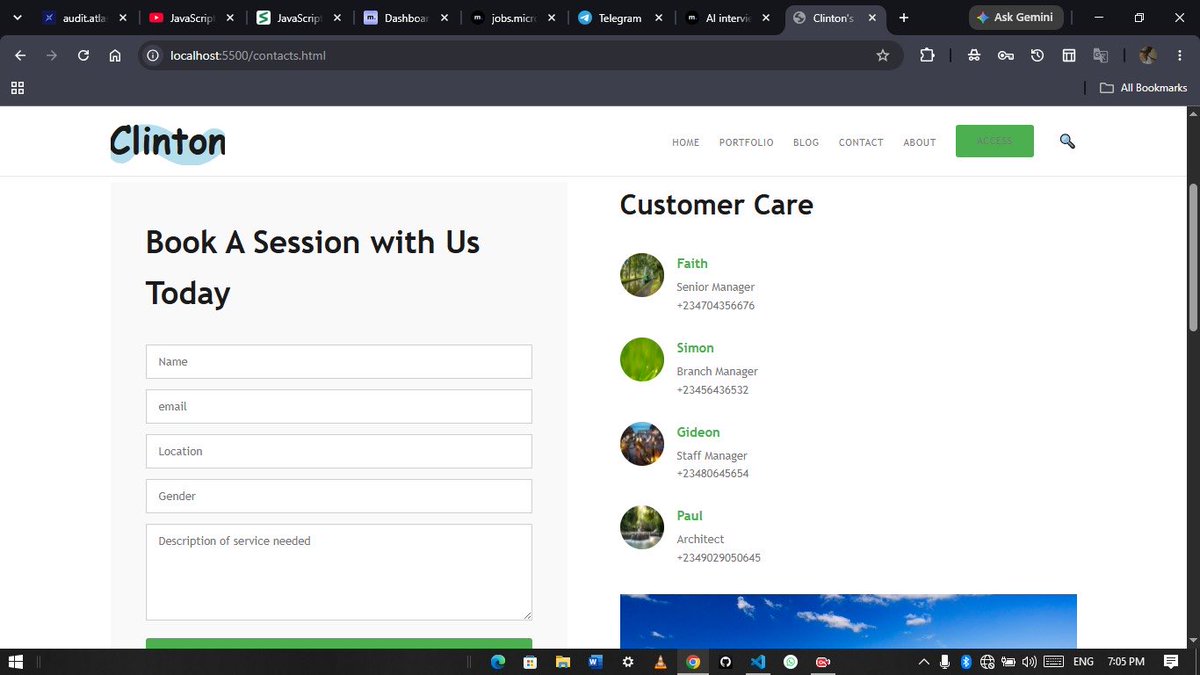Open Microsoft Word from the taskbar
The height and width of the screenshot is (675, 1200).
[596, 662]
